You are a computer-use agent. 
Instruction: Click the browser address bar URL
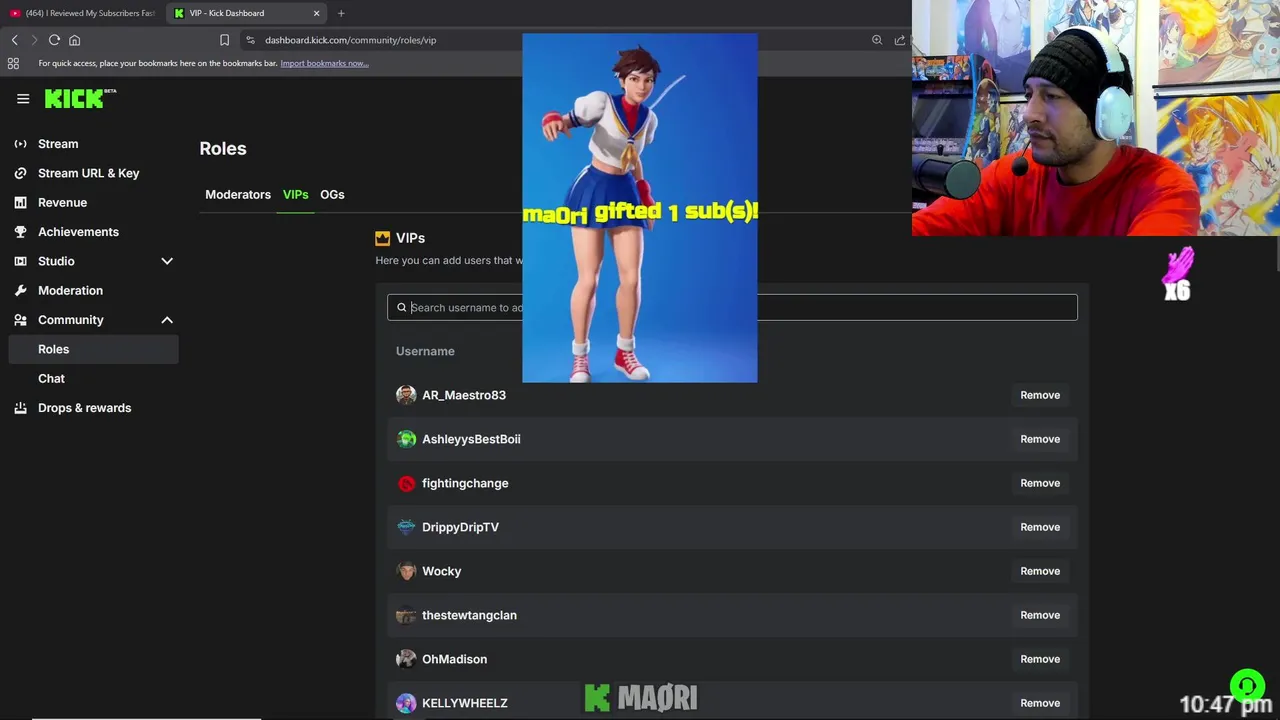click(x=351, y=40)
